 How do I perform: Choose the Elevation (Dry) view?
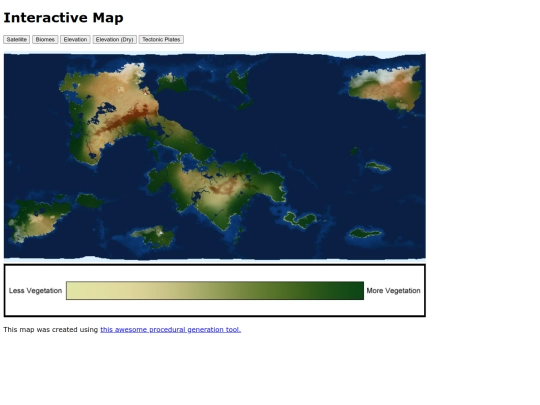coord(115,40)
